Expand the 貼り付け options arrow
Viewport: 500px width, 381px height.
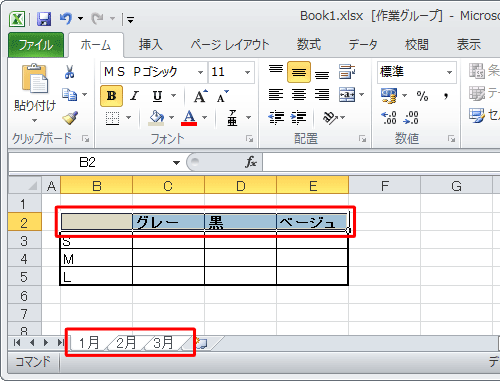click(x=35, y=120)
